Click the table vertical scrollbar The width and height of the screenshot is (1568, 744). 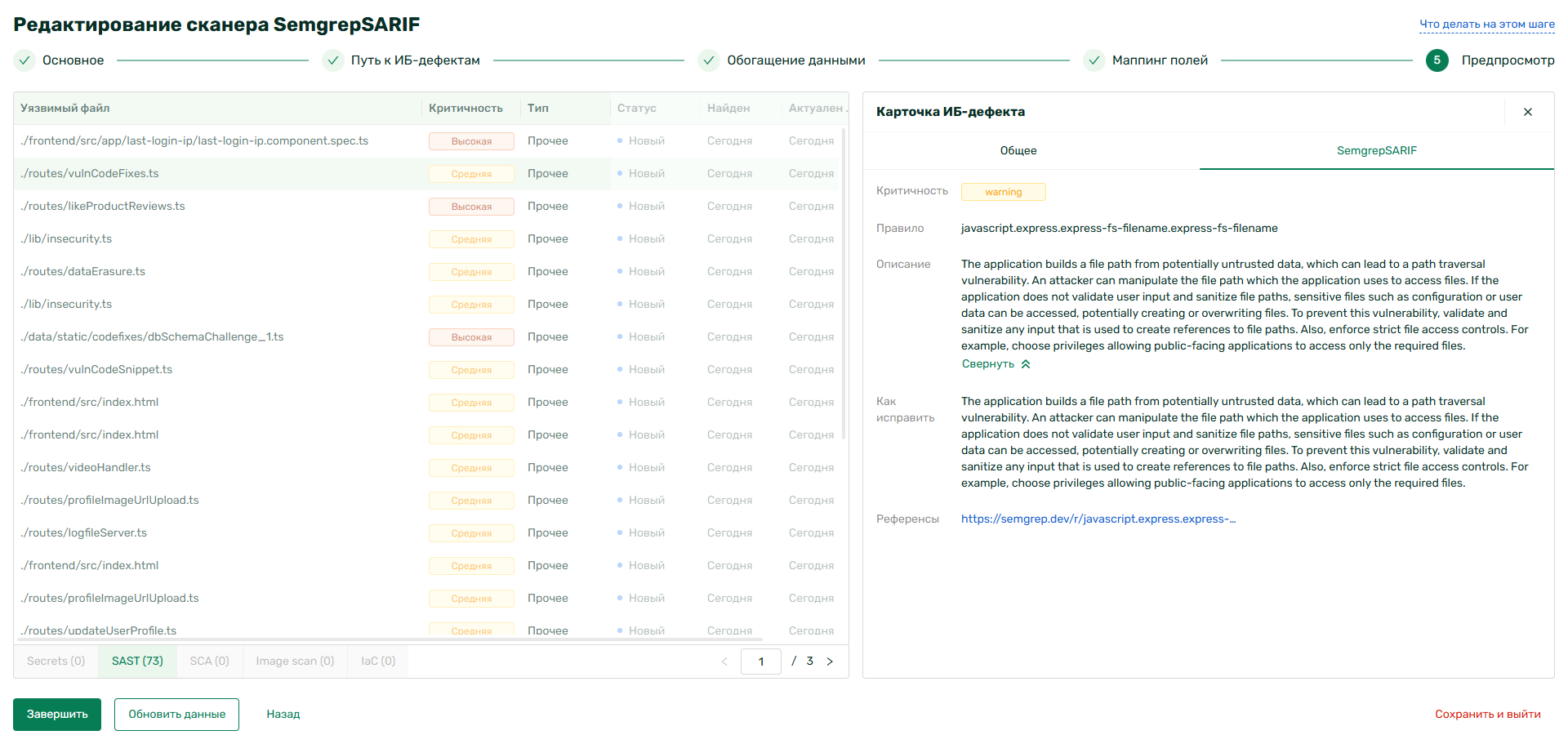844,282
